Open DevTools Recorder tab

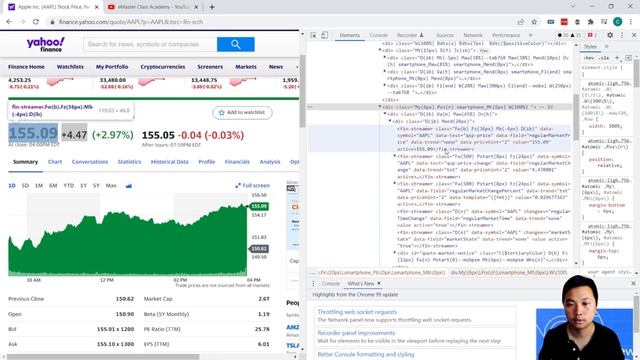point(410,35)
